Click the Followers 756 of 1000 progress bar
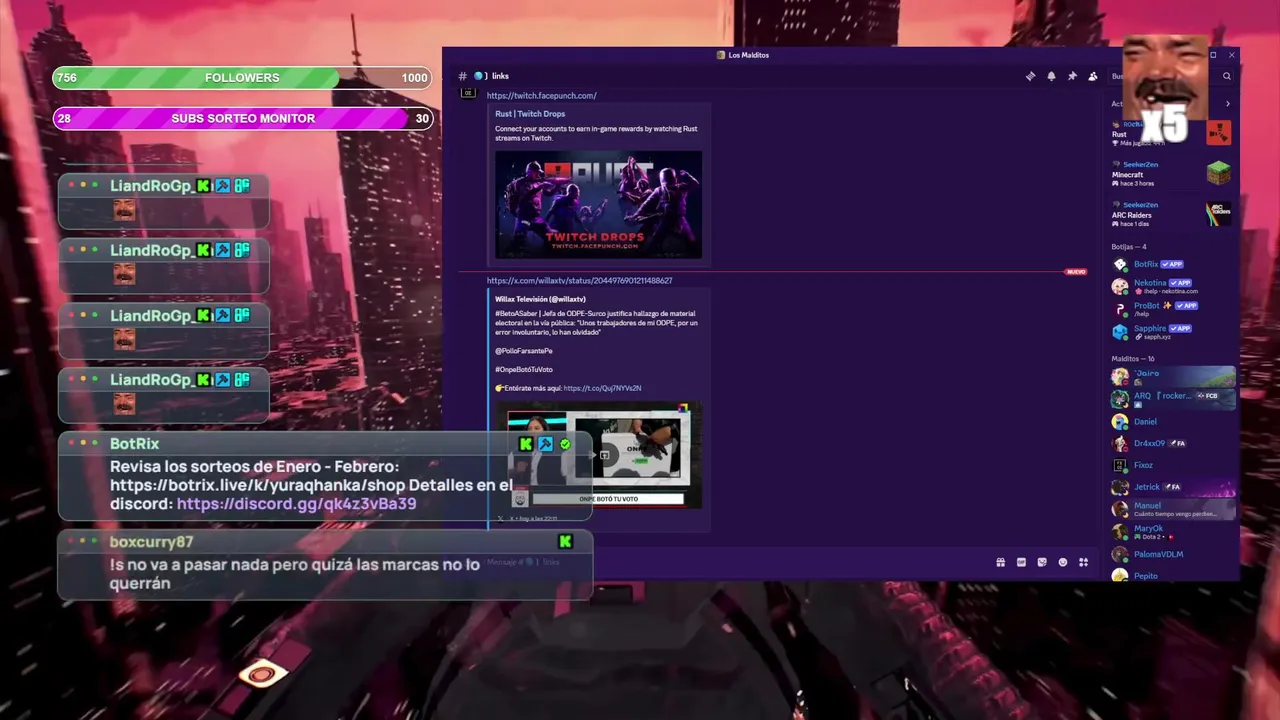 click(x=242, y=78)
